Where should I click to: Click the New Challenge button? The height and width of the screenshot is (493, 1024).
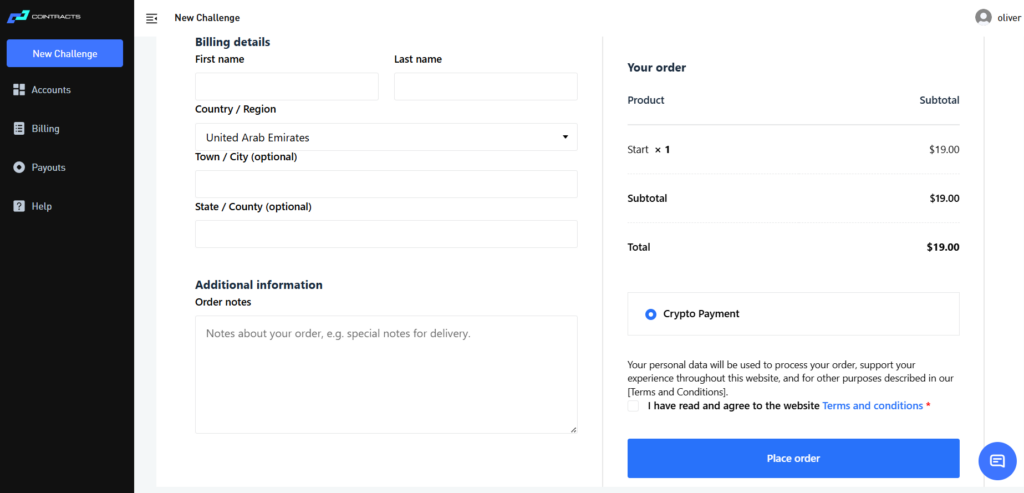(65, 54)
